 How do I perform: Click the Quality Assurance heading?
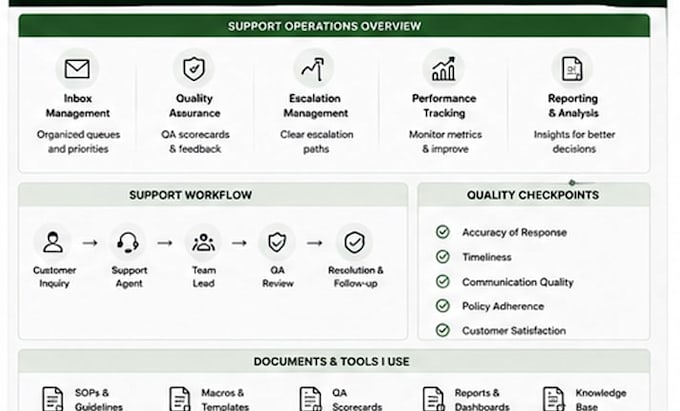click(194, 106)
